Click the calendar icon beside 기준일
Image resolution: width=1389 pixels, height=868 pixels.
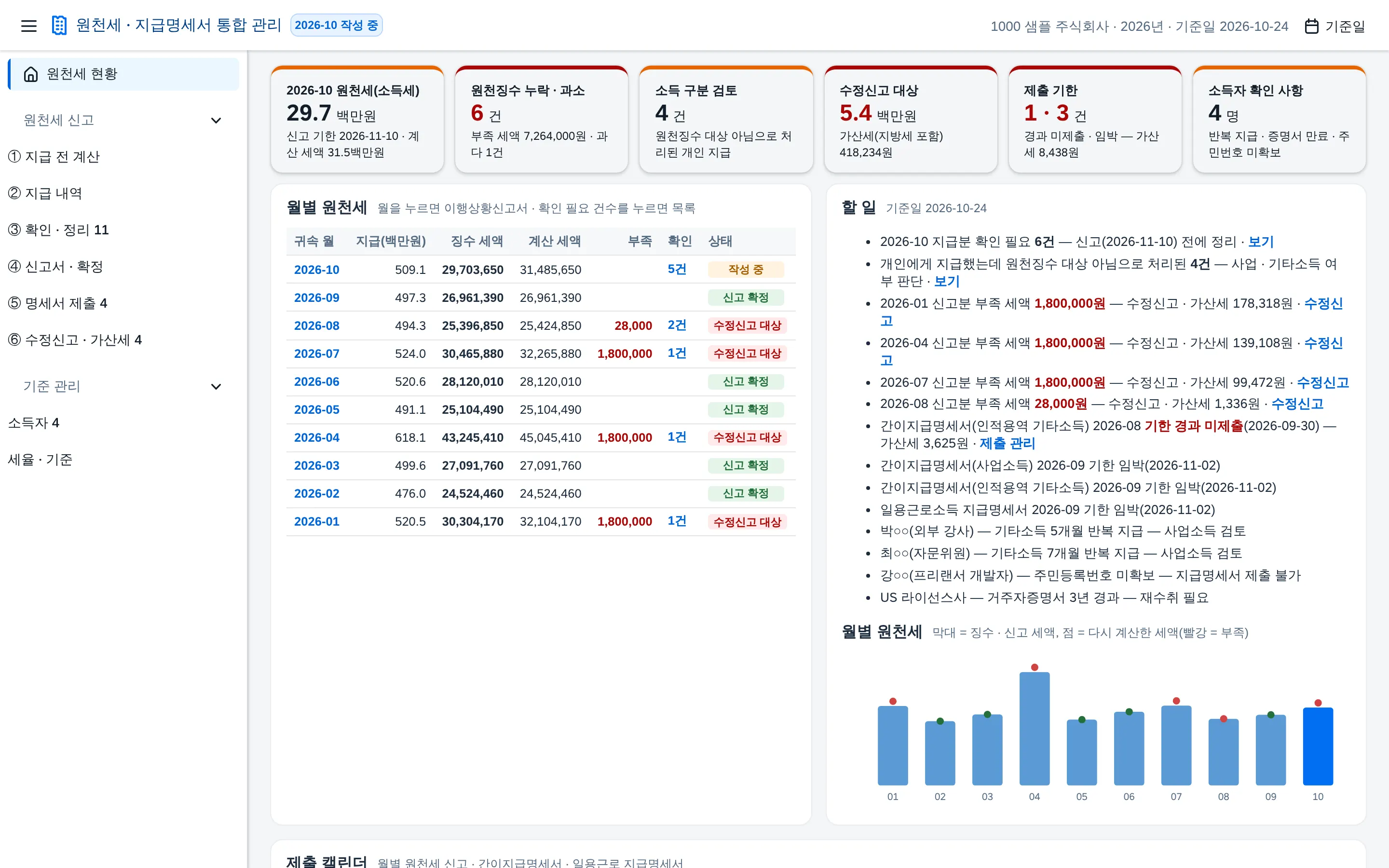point(1311,27)
